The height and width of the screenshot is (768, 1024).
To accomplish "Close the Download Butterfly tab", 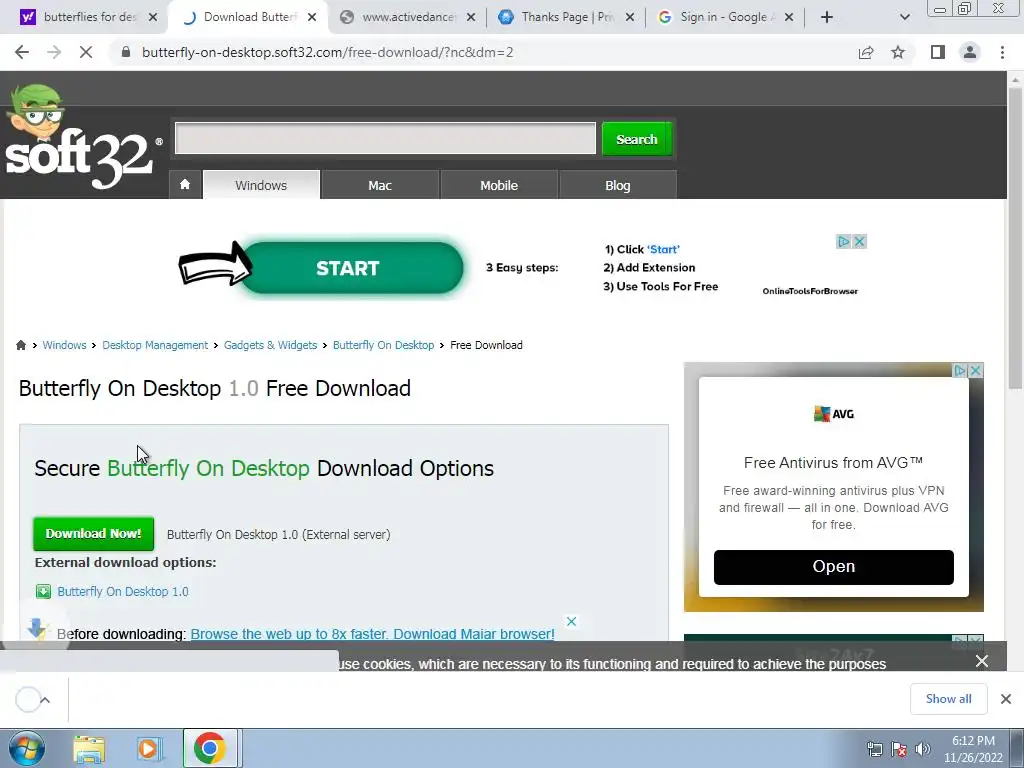I will (312, 18).
